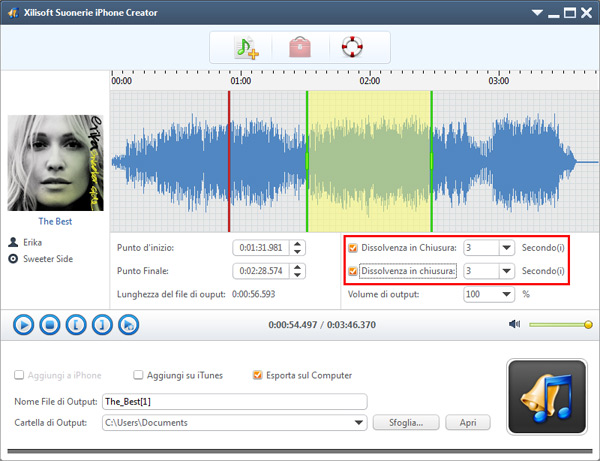Image resolution: width=600 pixels, height=461 pixels.
Task: Open help via the lifebuoy icon
Action: (x=352, y=47)
